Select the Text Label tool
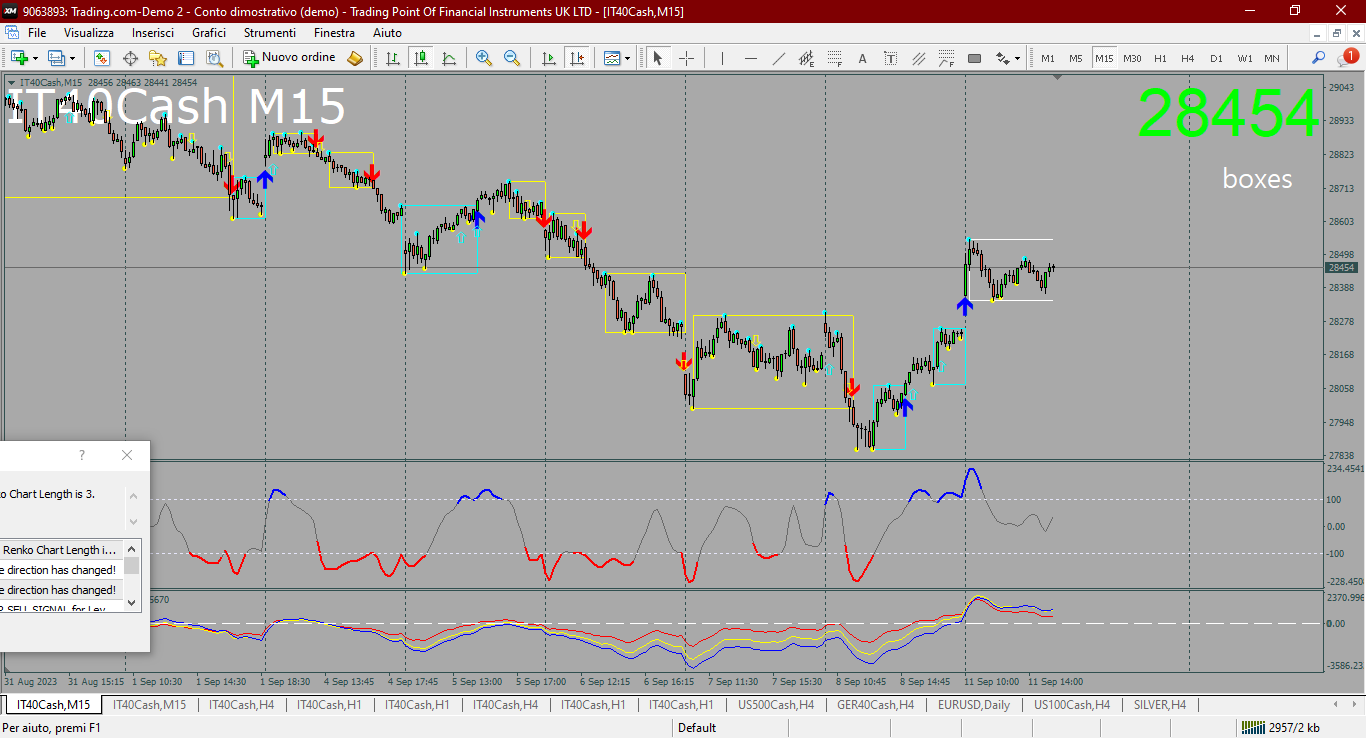This screenshot has width=1366, height=738. [890, 58]
